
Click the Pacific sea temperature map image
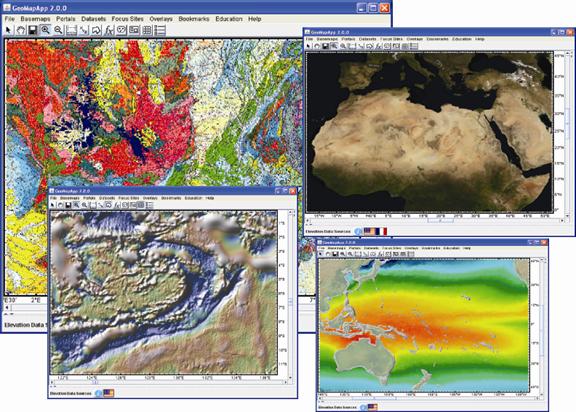pyautogui.click(x=424, y=325)
